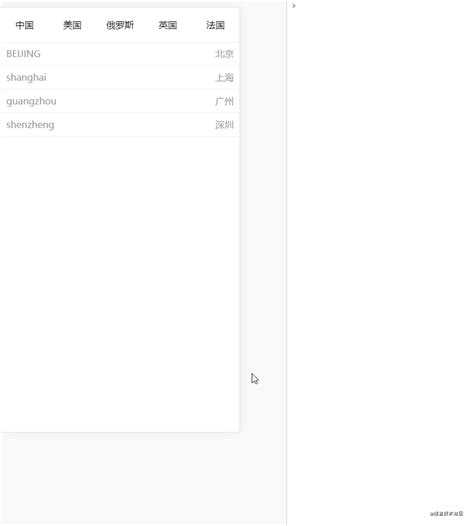Select the 法国 tab
This screenshot has height=526, width=474.
click(215, 25)
